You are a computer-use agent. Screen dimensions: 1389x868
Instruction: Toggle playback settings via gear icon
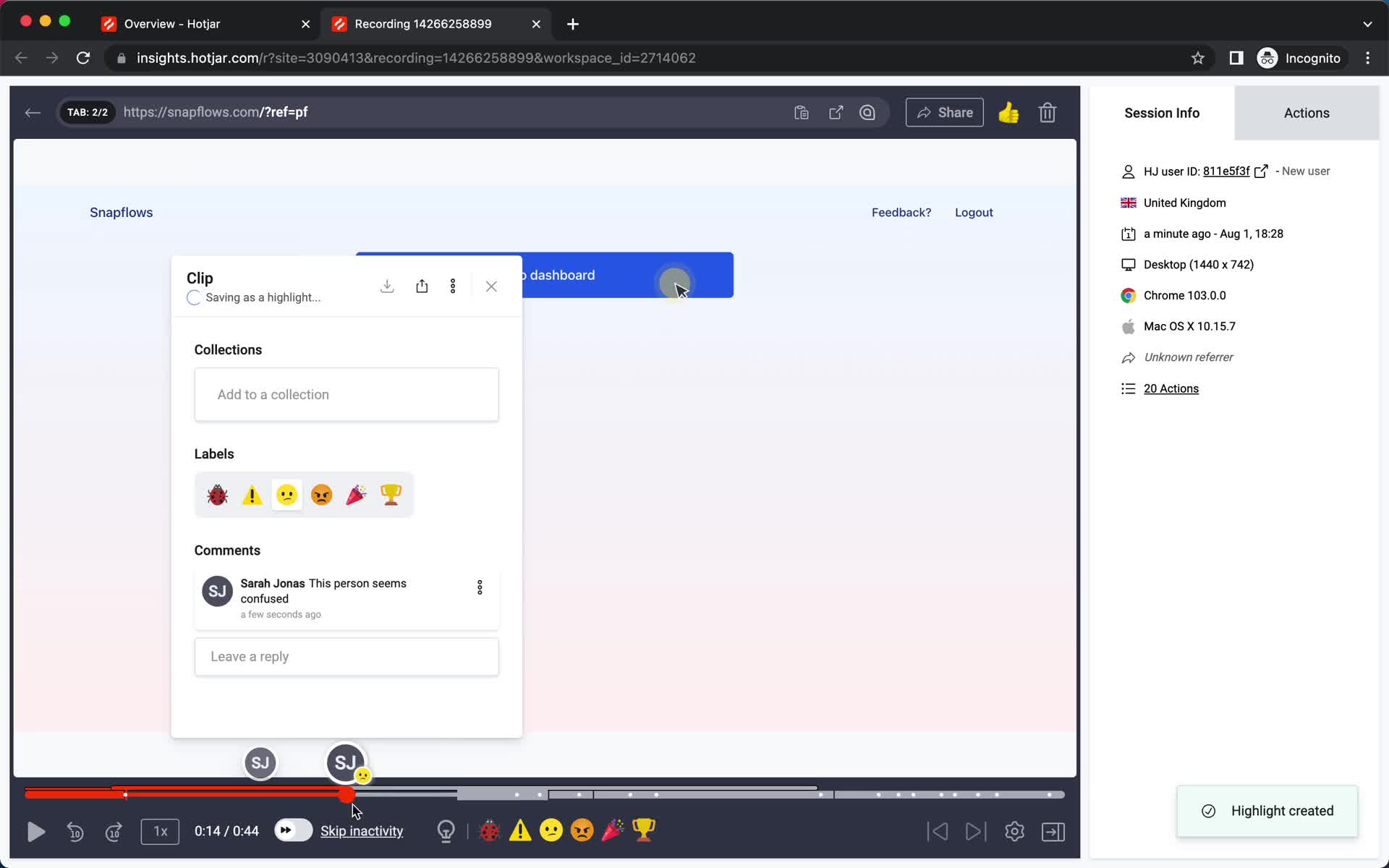[x=1014, y=831]
